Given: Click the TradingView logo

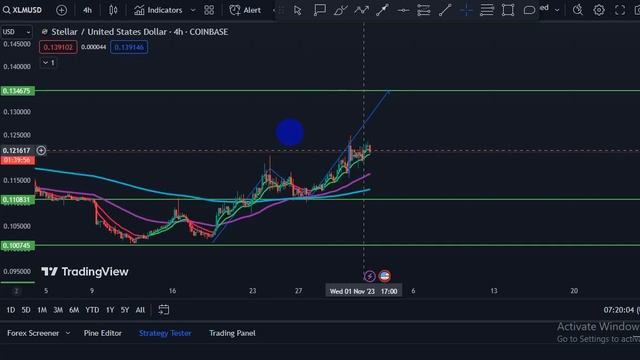Looking at the screenshot, I should pyautogui.click(x=85, y=272).
